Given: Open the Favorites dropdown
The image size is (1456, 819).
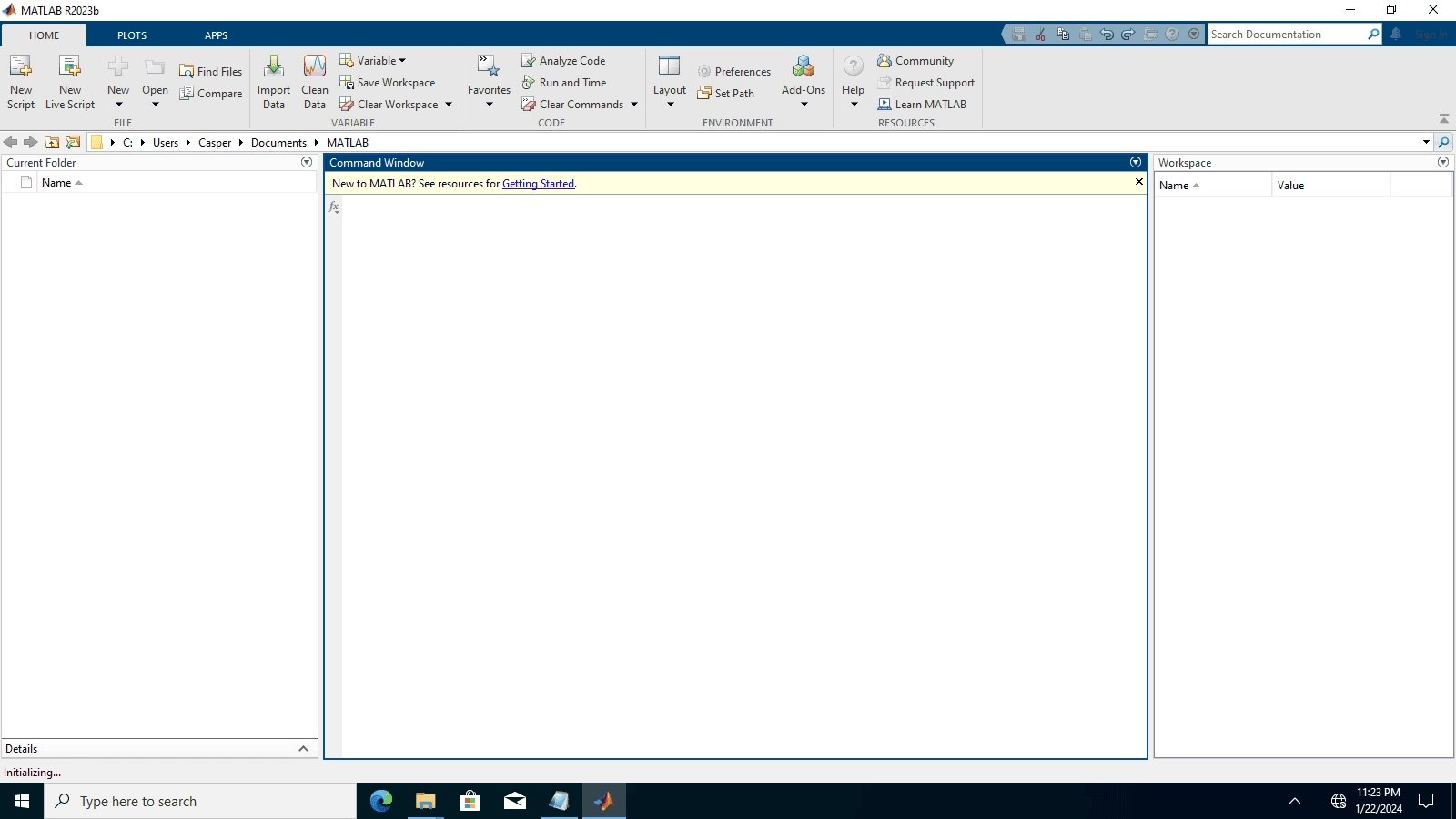Looking at the screenshot, I should [x=489, y=82].
